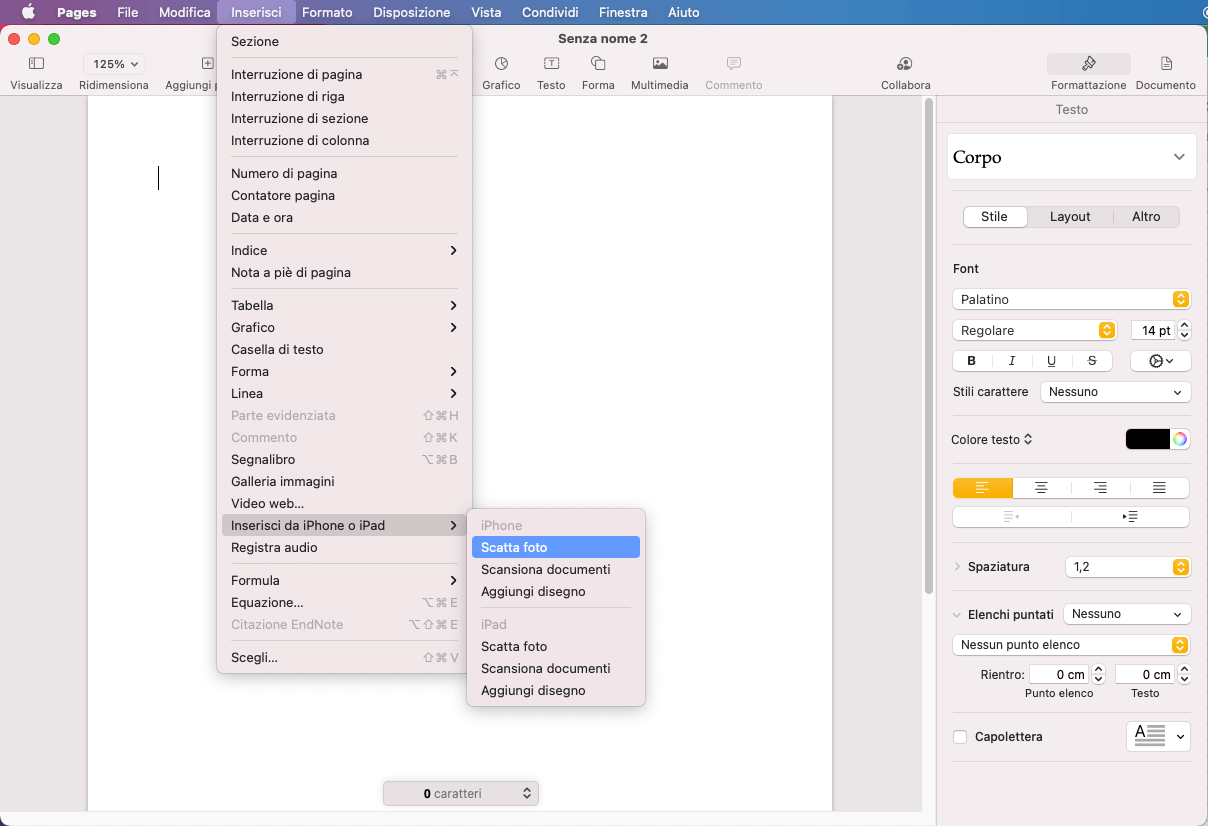This screenshot has height=826, width=1208.
Task: Expand the Spaziatura disclosure triangle
Action: point(957,567)
